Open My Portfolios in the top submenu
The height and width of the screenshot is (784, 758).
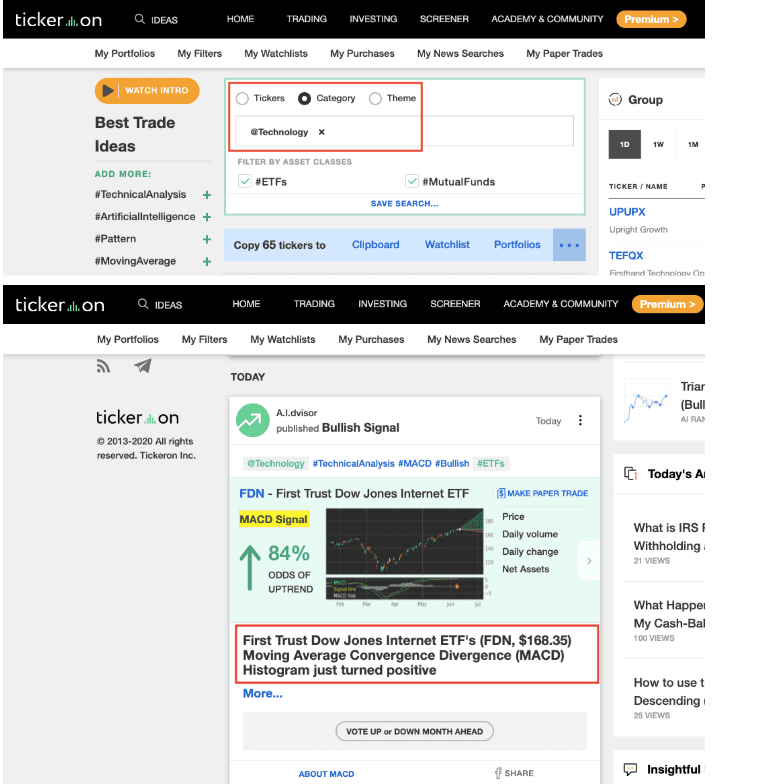(124, 54)
